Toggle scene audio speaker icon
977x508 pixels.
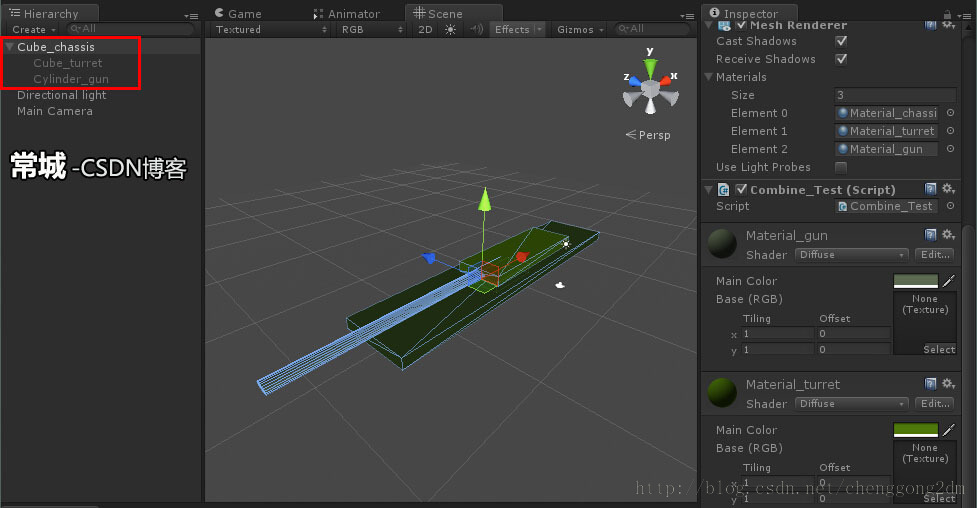[x=477, y=29]
